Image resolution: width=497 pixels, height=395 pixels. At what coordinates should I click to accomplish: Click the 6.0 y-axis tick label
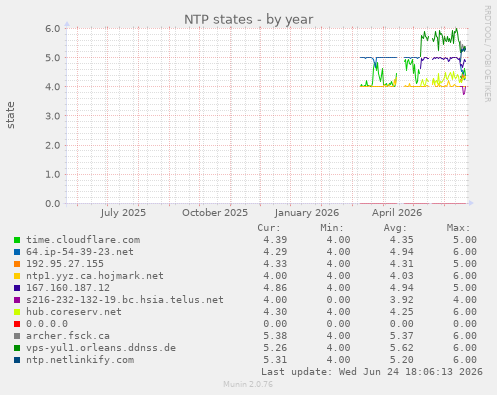click(x=53, y=28)
